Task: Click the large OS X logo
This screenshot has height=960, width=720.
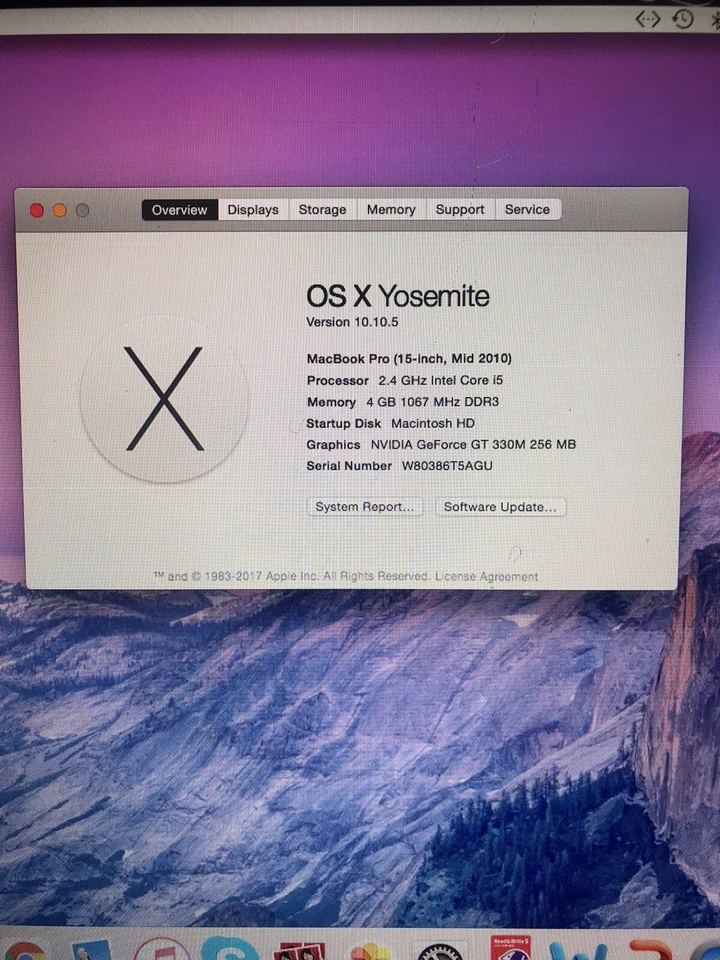Action: [164, 399]
